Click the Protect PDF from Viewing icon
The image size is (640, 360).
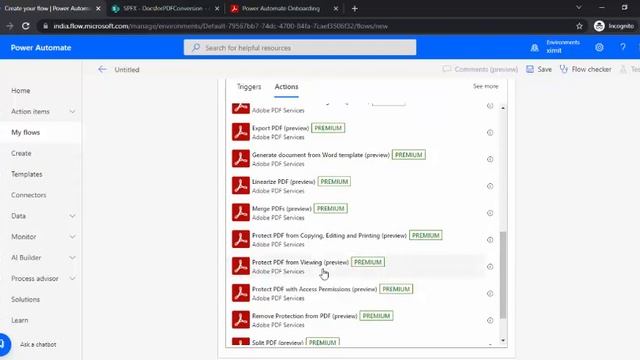click(x=241, y=266)
